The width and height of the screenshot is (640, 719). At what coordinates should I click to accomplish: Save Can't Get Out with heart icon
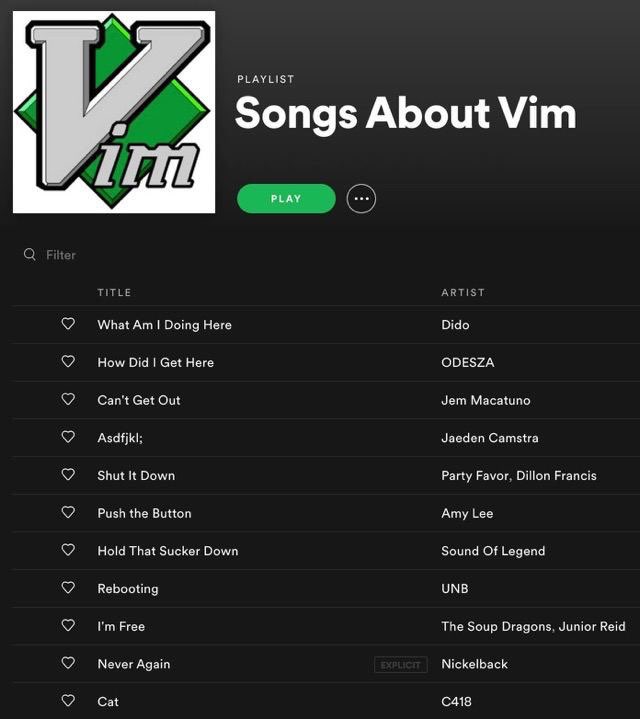68,399
